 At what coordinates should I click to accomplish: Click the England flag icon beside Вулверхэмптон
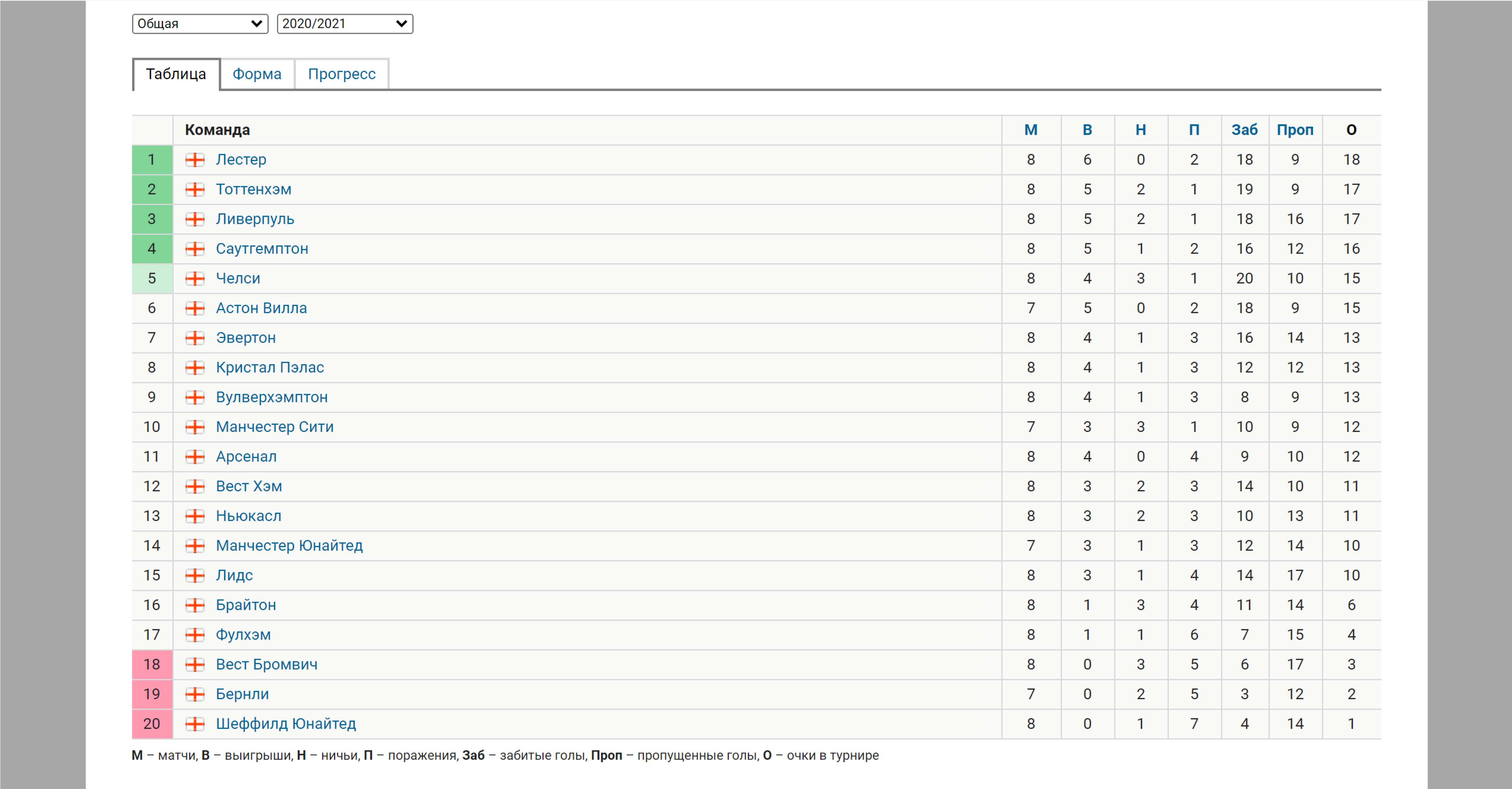(x=195, y=397)
